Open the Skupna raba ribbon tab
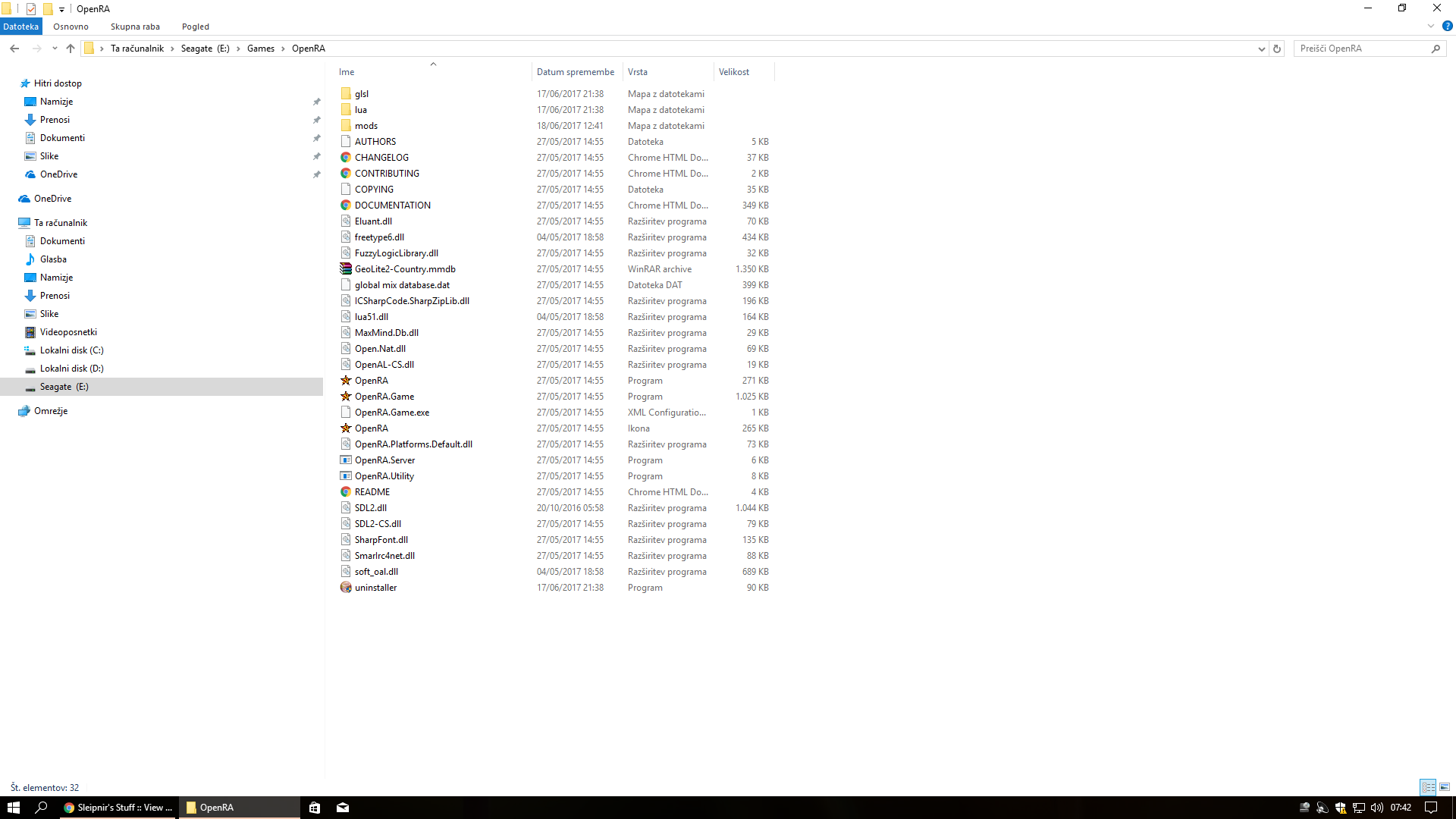The height and width of the screenshot is (819, 1456). click(x=135, y=27)
